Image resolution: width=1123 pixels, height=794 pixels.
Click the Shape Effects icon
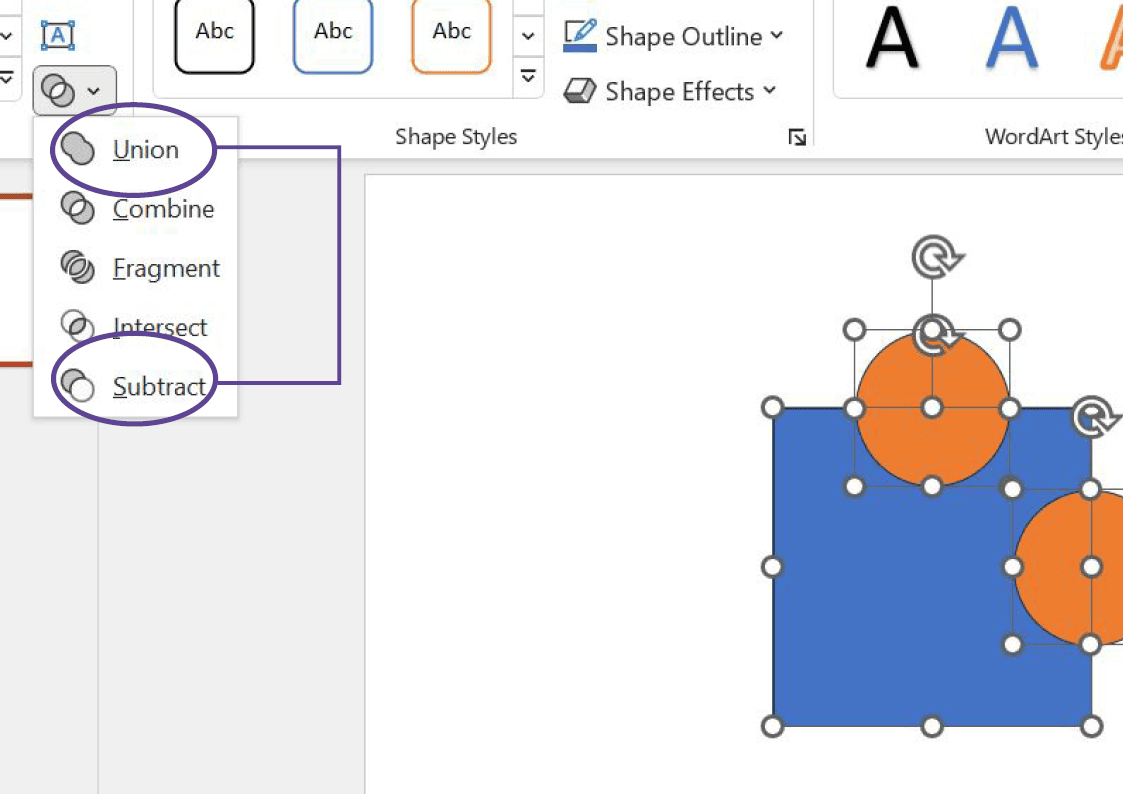point(579,91)
